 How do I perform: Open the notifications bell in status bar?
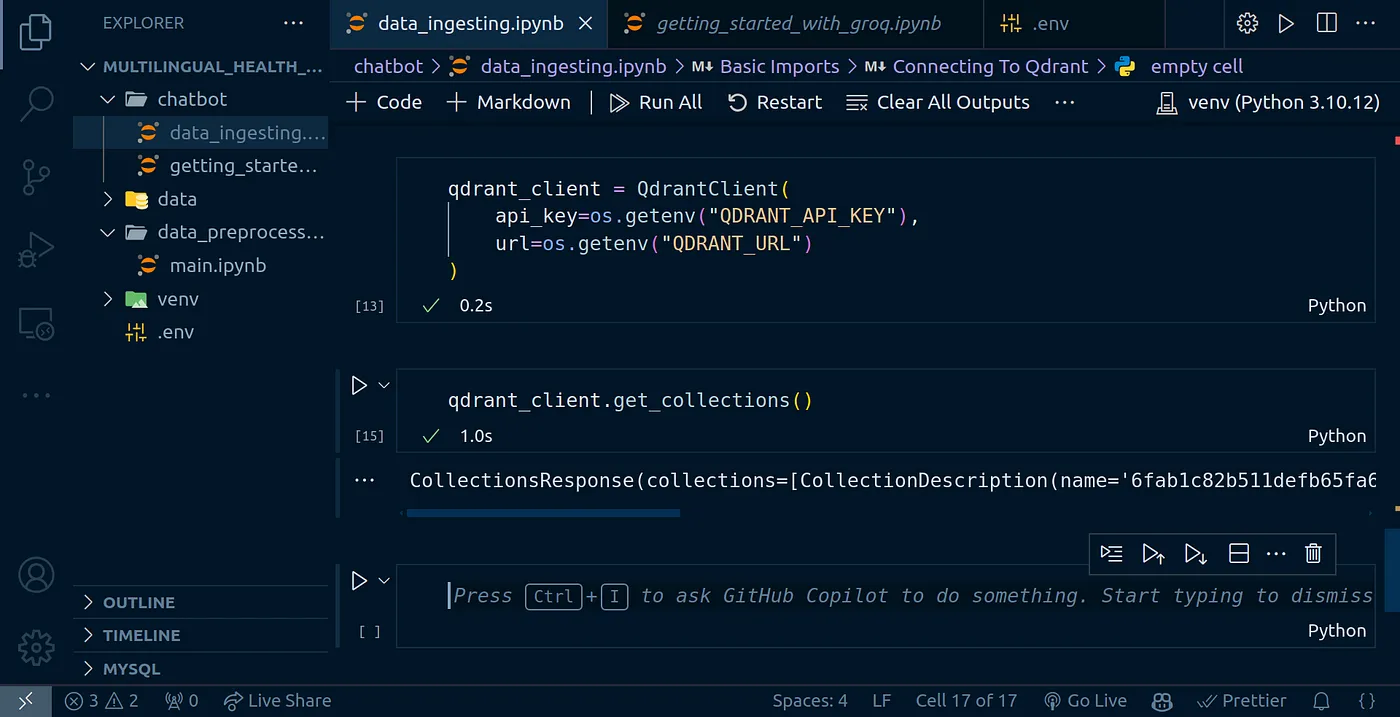pos(1322,701)
